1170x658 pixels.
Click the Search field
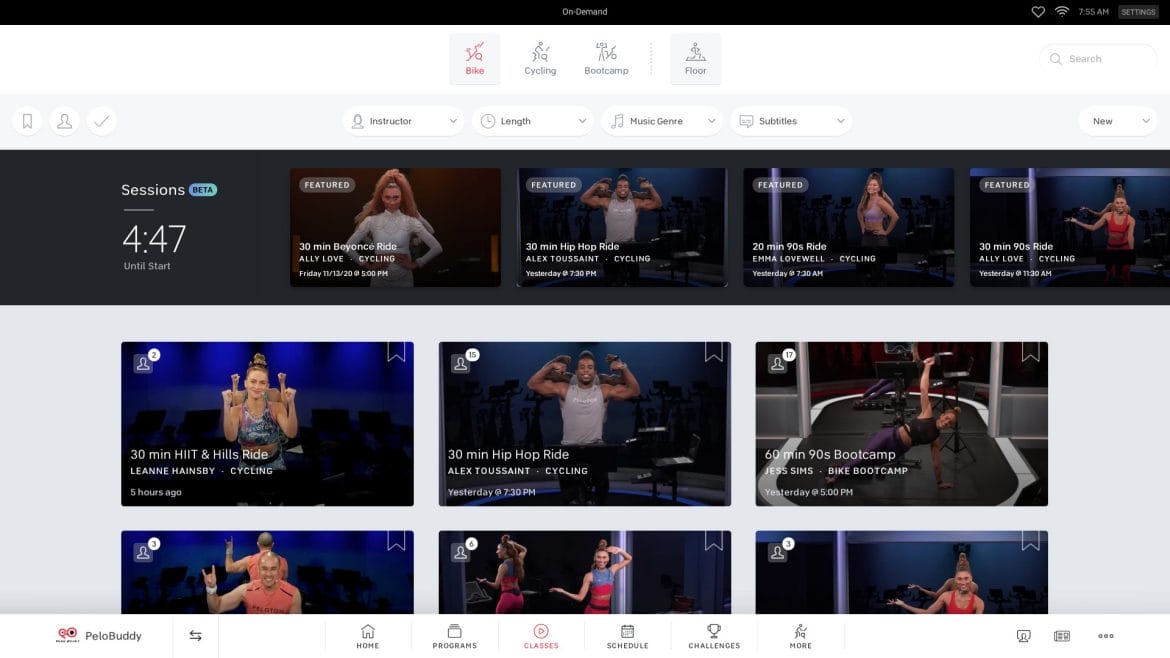click(1098, 59)
